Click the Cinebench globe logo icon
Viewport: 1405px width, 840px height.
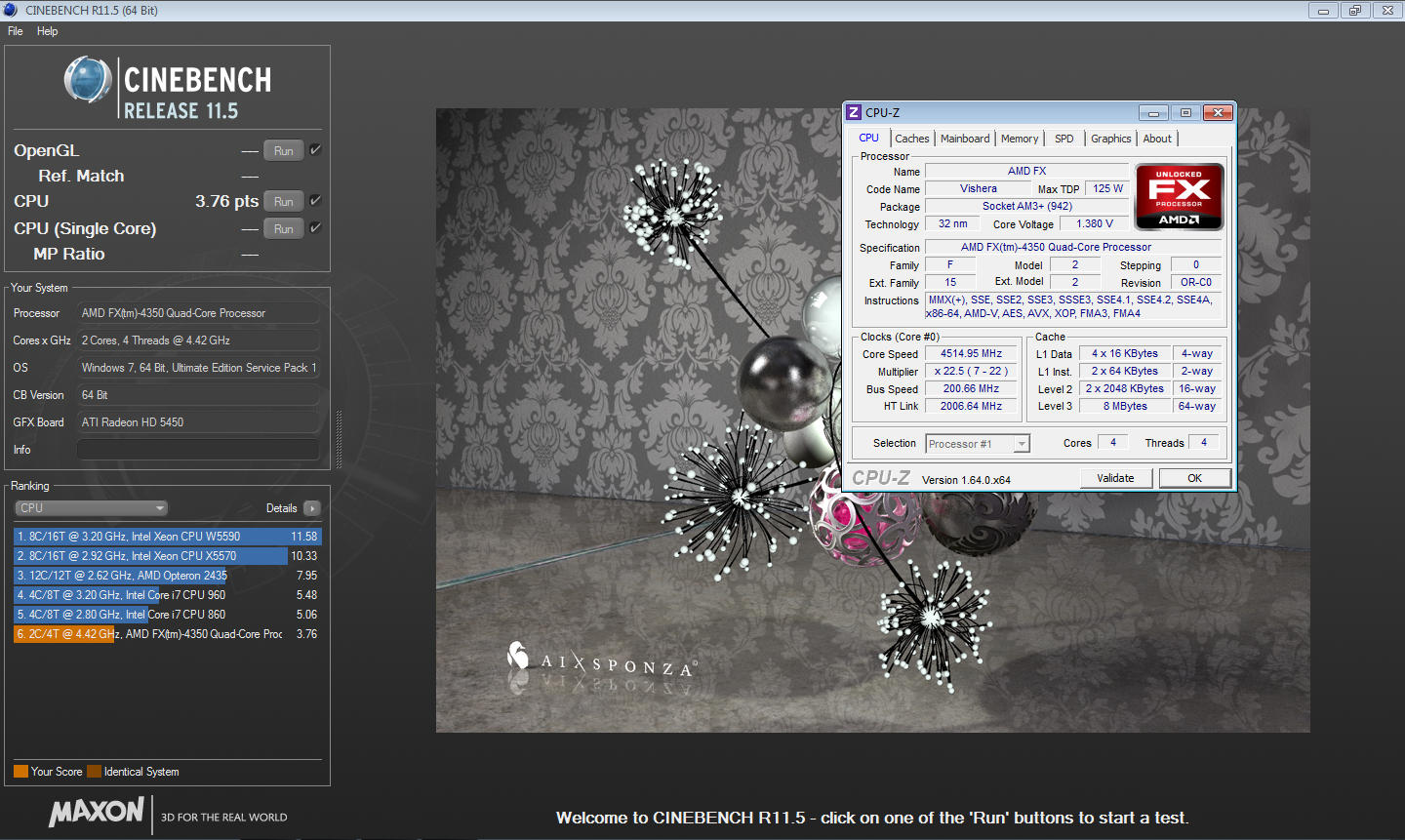point(88,80)
